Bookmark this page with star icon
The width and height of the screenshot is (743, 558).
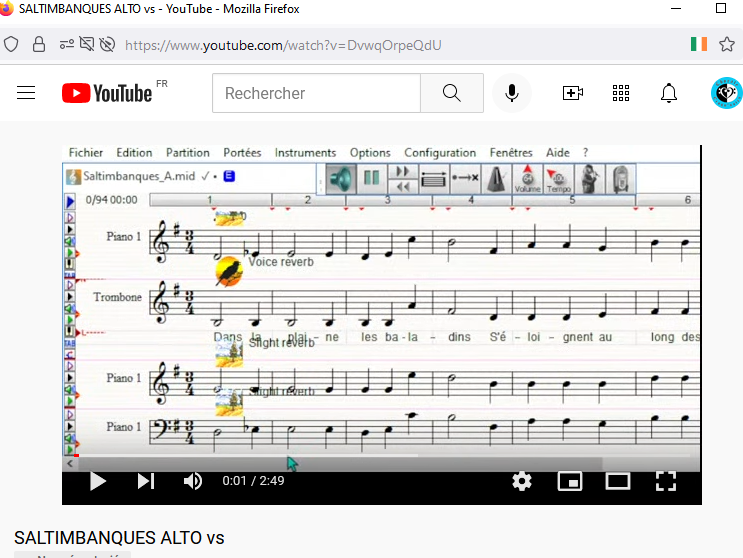[726, 45]
